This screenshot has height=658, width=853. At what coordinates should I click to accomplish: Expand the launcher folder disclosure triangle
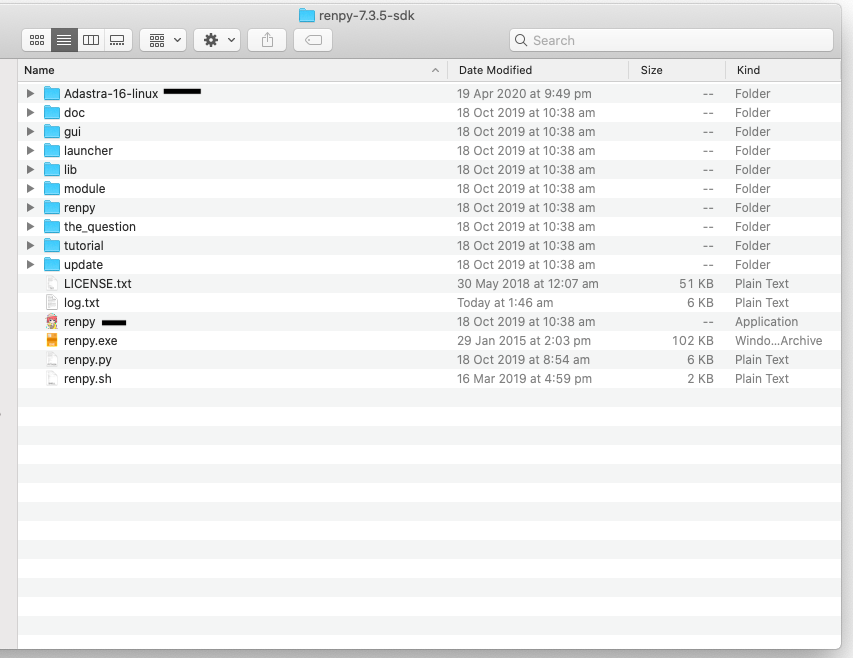[x=30, y=150]
